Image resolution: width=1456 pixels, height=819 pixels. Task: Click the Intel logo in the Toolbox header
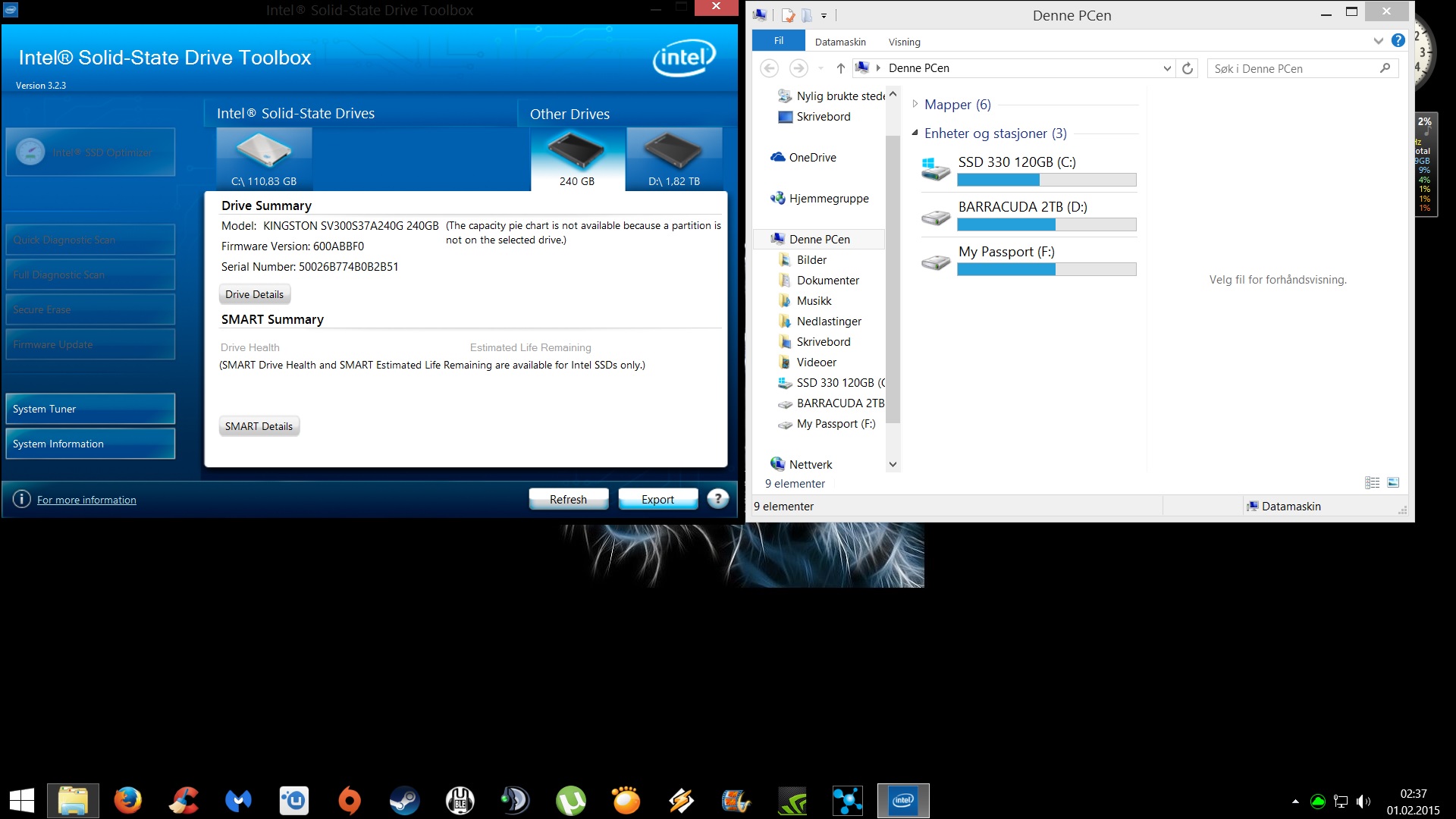click(684, 58)
